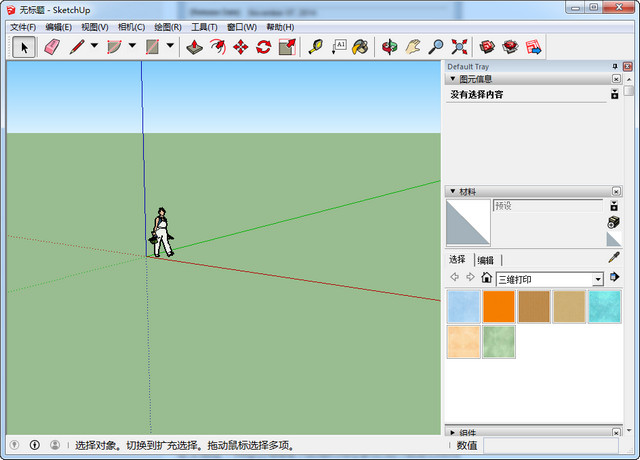The height and width of the screenshot is (460, 640).
Task: Select the Zoom magnifier tool
Action: (436, 47)
